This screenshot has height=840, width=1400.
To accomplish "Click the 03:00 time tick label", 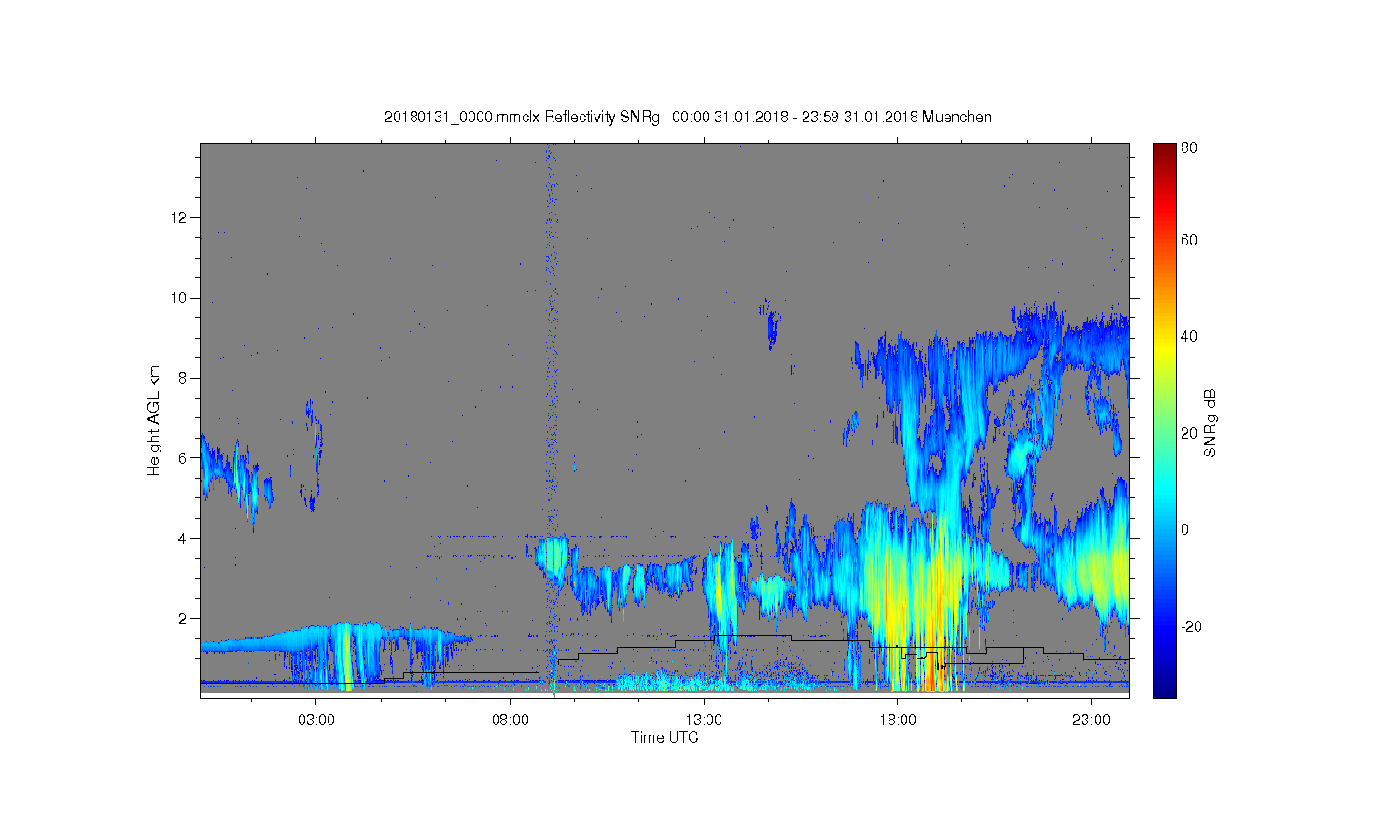I will (x=315, y=721).
